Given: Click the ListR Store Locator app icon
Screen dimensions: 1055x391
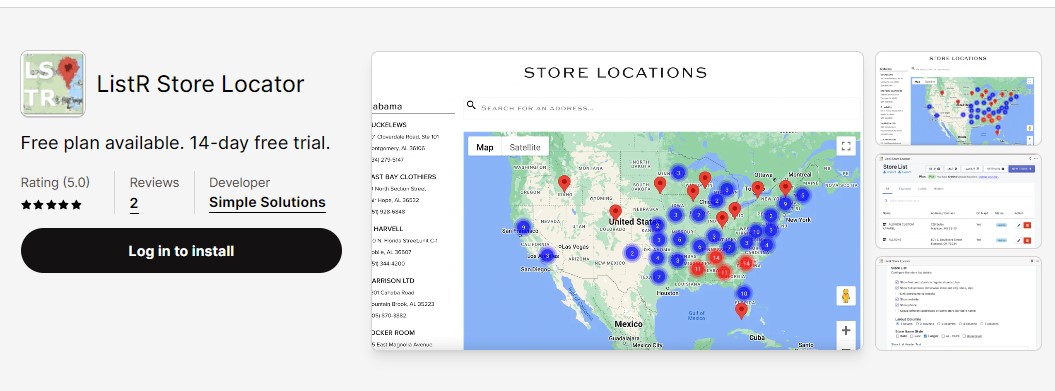Looking at the screenshot, I should [x=53, y=84].
